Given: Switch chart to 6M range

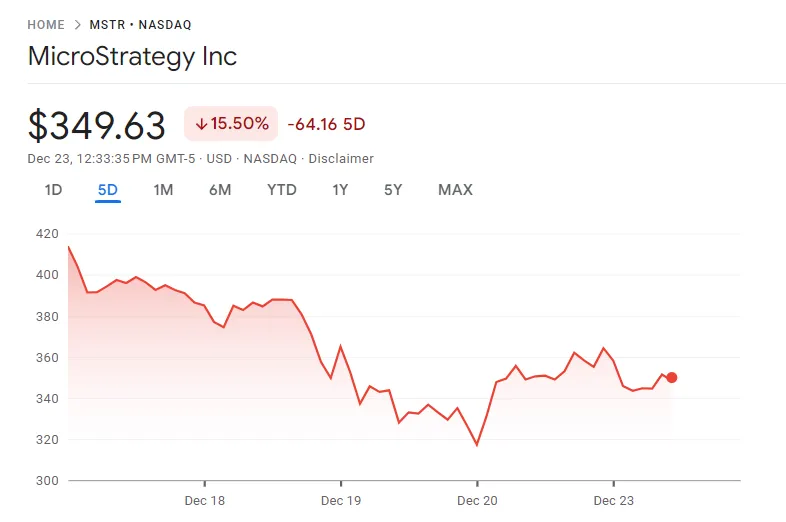Looking at the screenshot, I should [x=220, y=190].
